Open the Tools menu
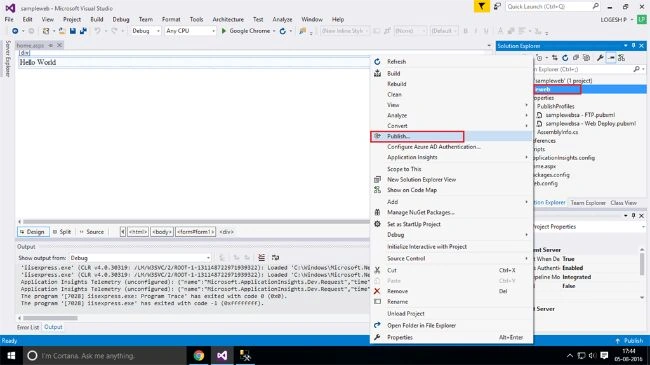The height and width of the screenshot is (365, 650). tap(196, 19)
